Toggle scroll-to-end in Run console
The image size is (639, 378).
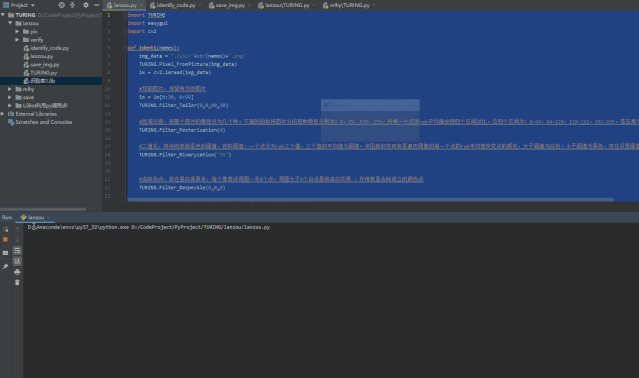tap(17, 261)
